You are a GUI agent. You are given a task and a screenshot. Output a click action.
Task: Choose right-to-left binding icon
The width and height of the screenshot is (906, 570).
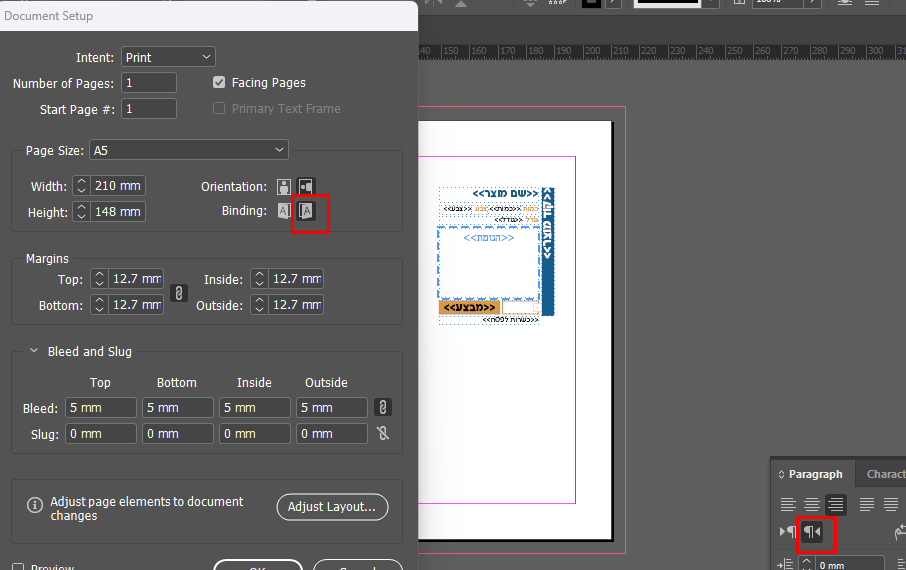(x=308, y=211)
